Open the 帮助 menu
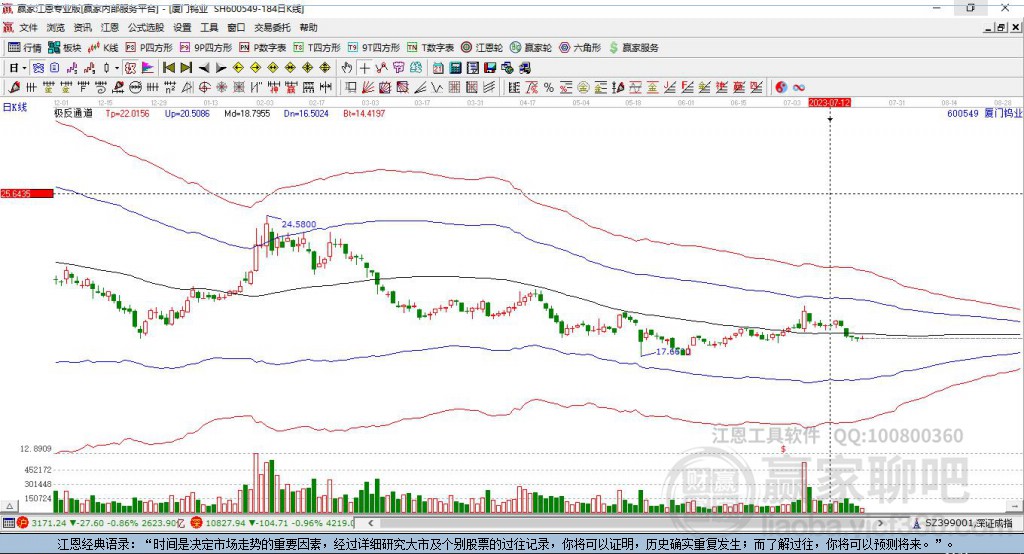This screenshot has width=1024, height=554. (x=308, y=27)
